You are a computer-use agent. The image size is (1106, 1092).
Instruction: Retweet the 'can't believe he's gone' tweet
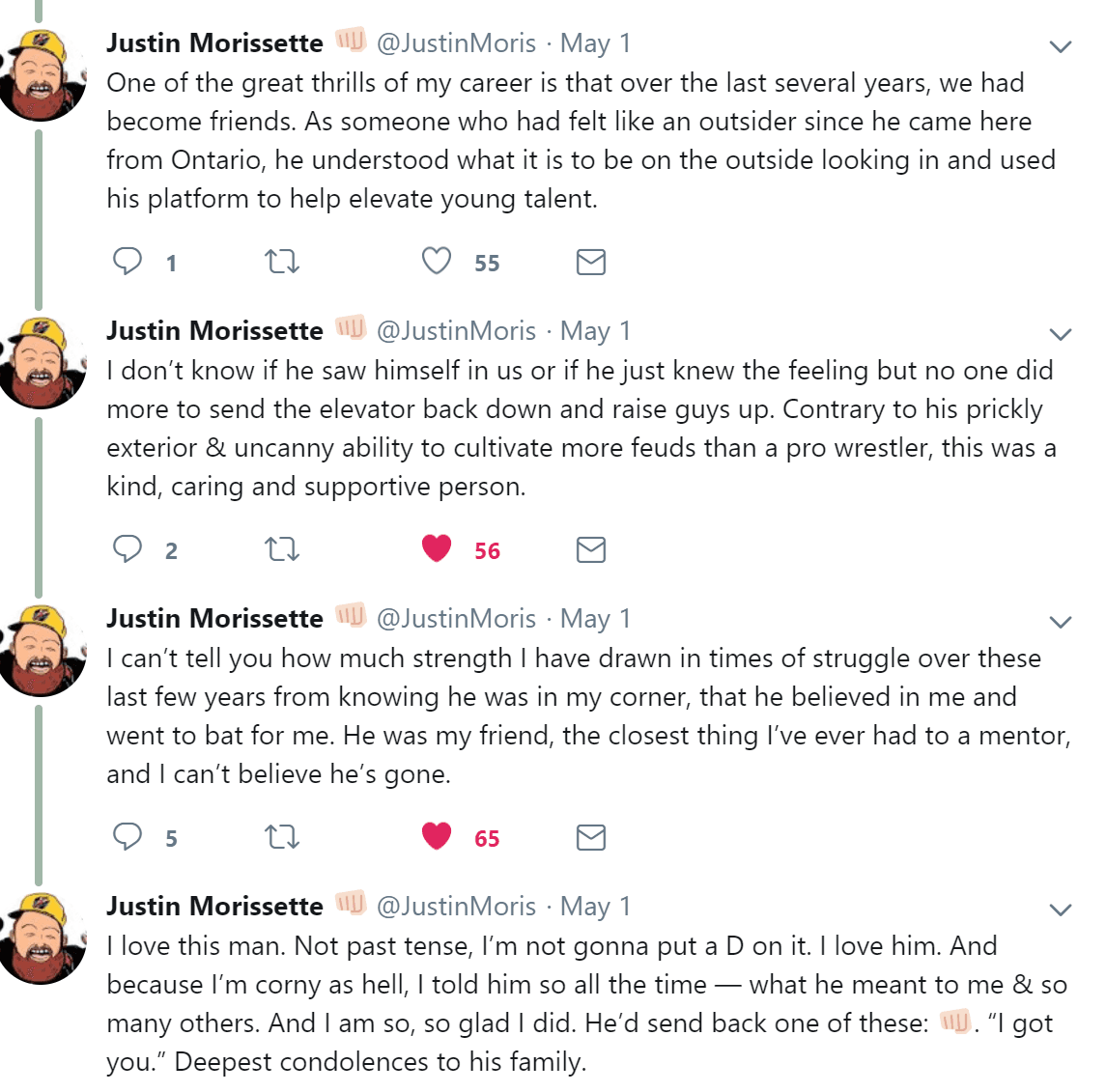point(282,837)
